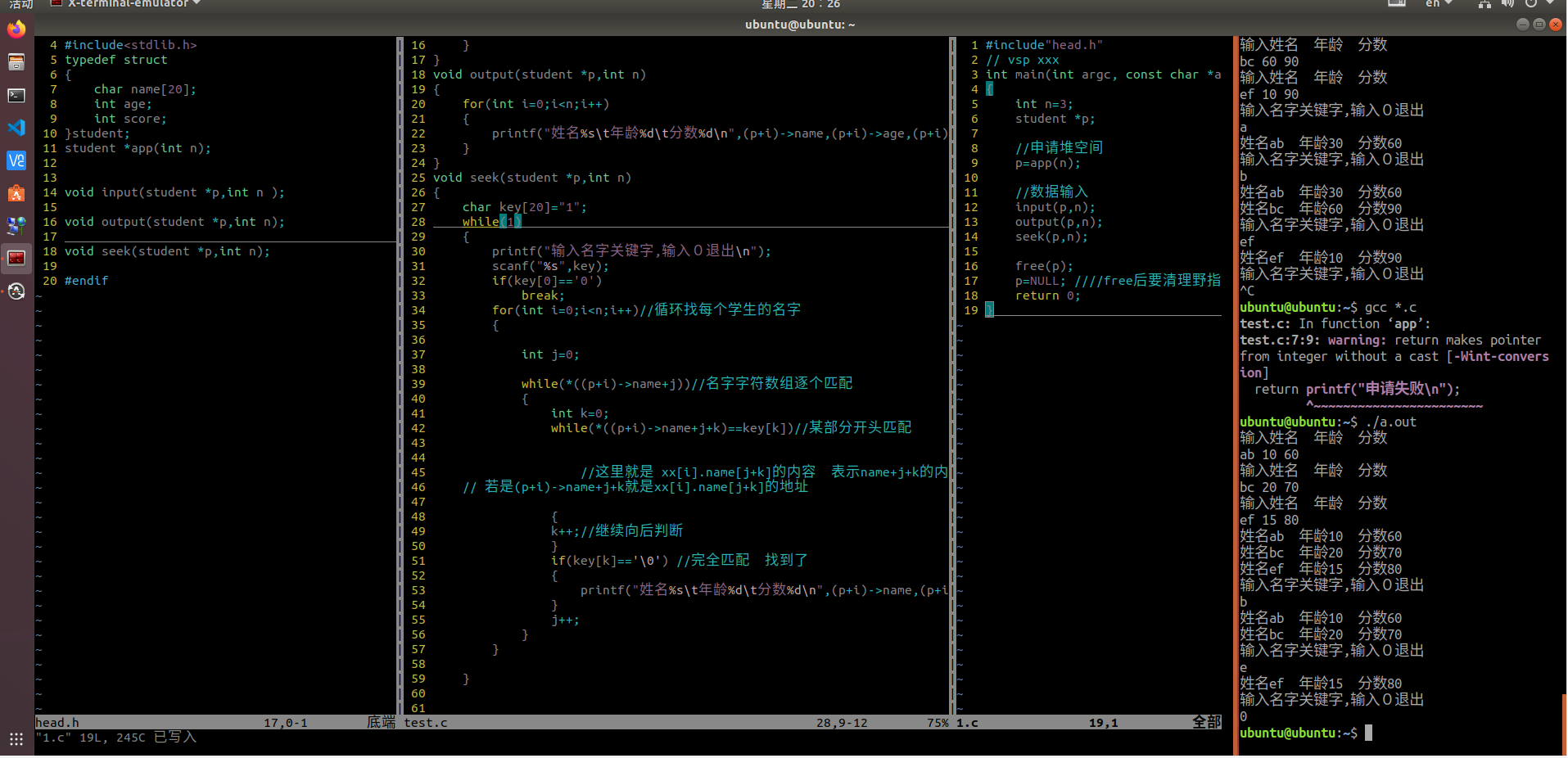The height and width of the screenshot is (758, 1568).
Task: Click 'ef 15 80' input line in terminal
Action: tap(1269, 520)
